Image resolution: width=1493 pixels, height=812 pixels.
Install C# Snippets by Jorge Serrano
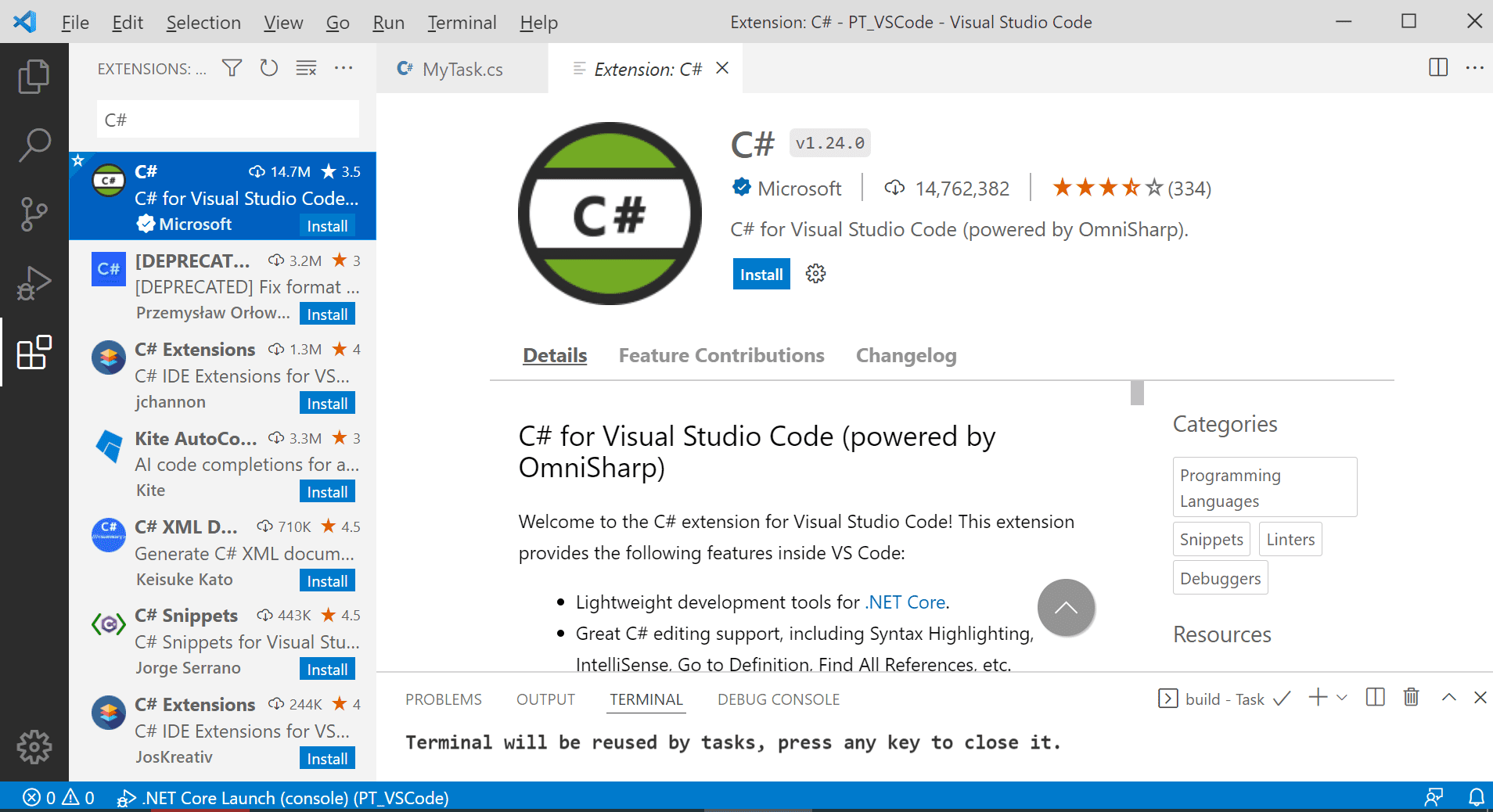tap(327, 669)
